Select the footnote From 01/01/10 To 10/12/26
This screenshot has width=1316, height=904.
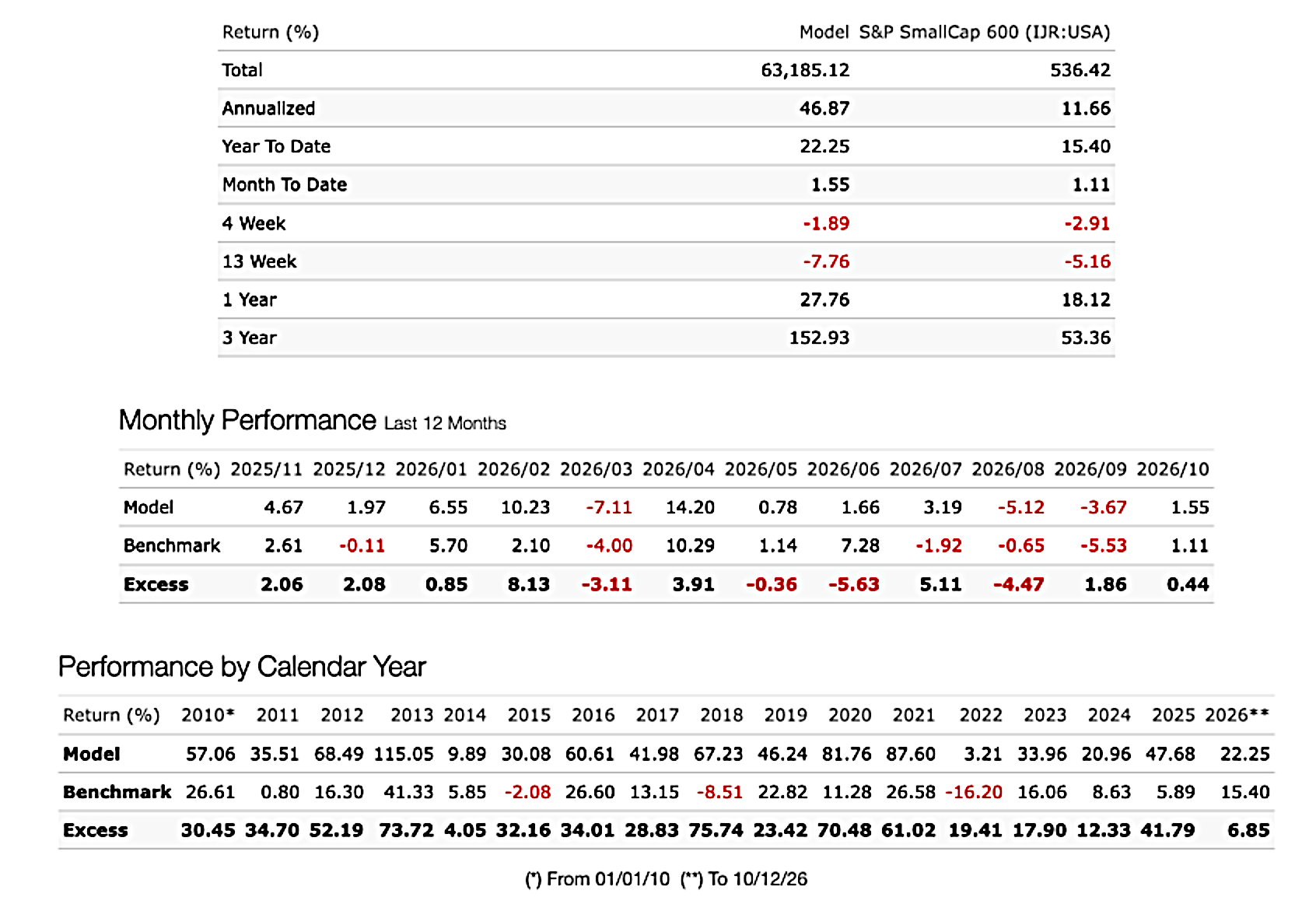coord(667,879)
